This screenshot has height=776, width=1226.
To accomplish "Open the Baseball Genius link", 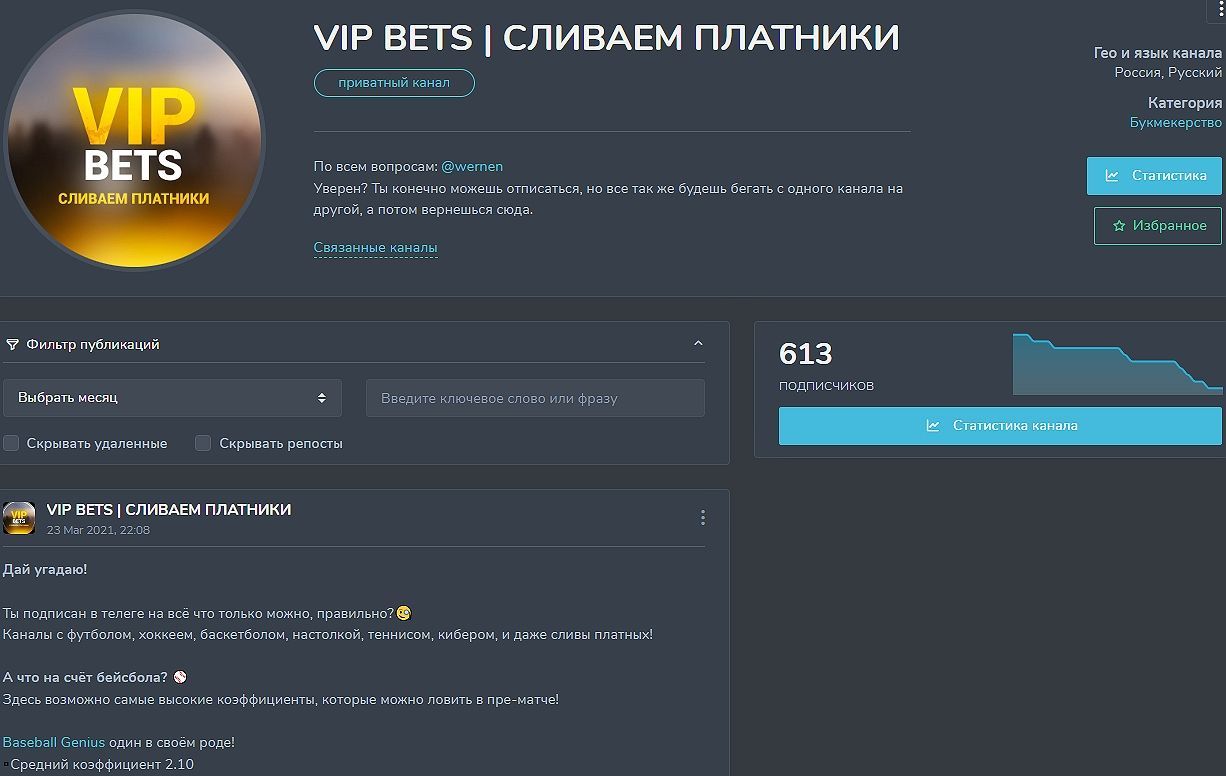I will click(x=54, y=742).
